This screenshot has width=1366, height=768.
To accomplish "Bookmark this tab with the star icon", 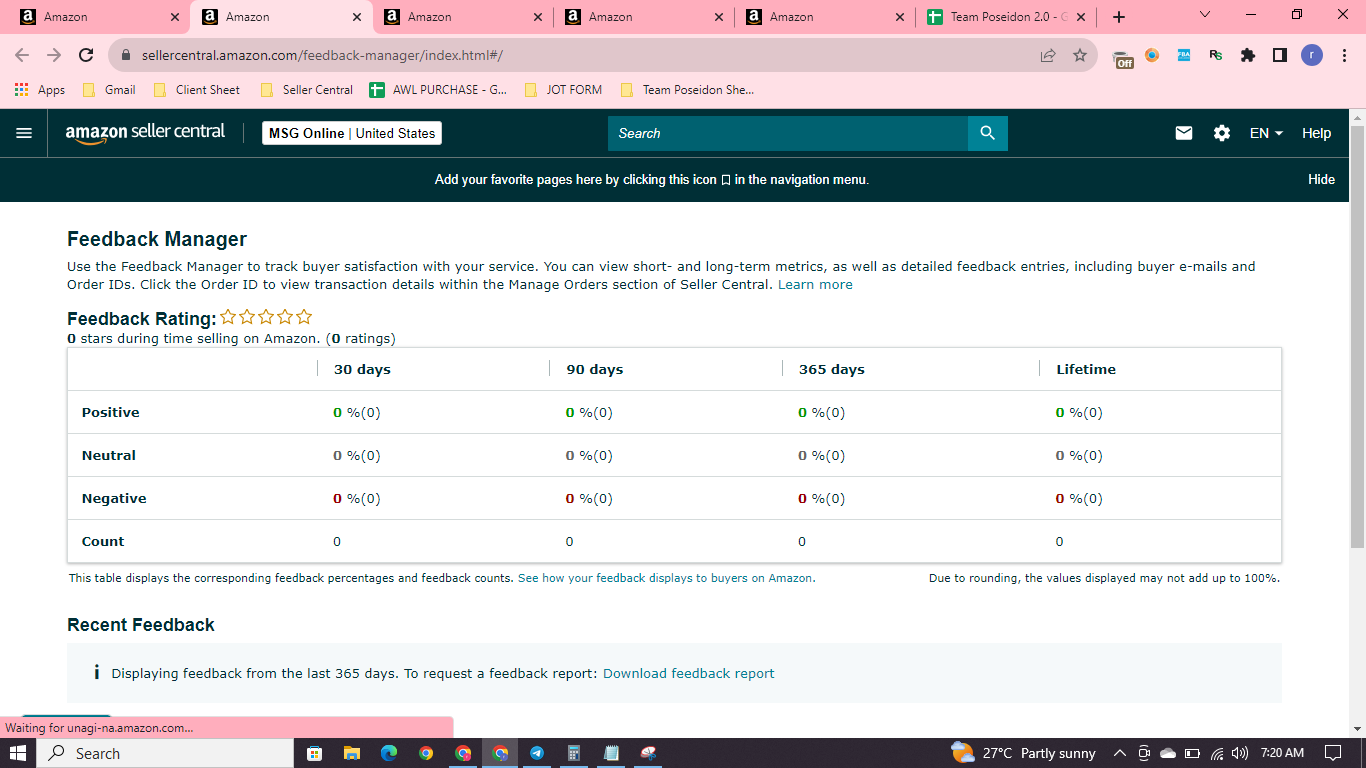I will (x=1080, y=55).
